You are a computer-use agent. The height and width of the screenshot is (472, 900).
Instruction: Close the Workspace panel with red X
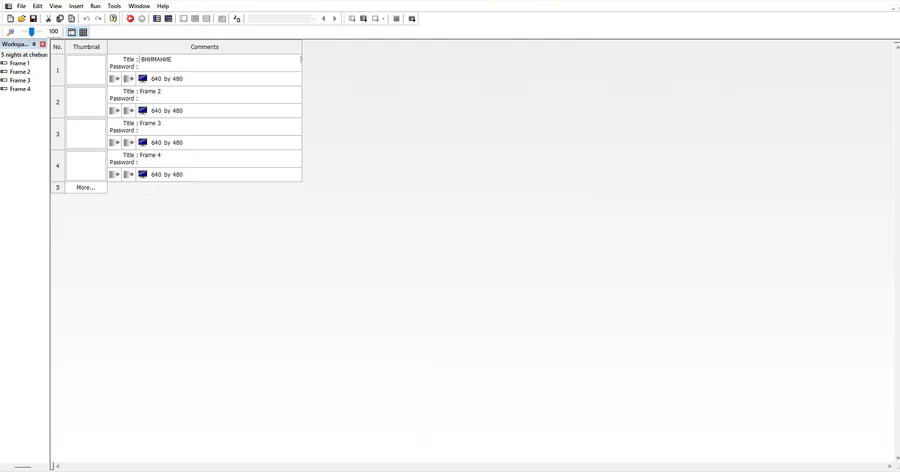[x=42, y=44]
